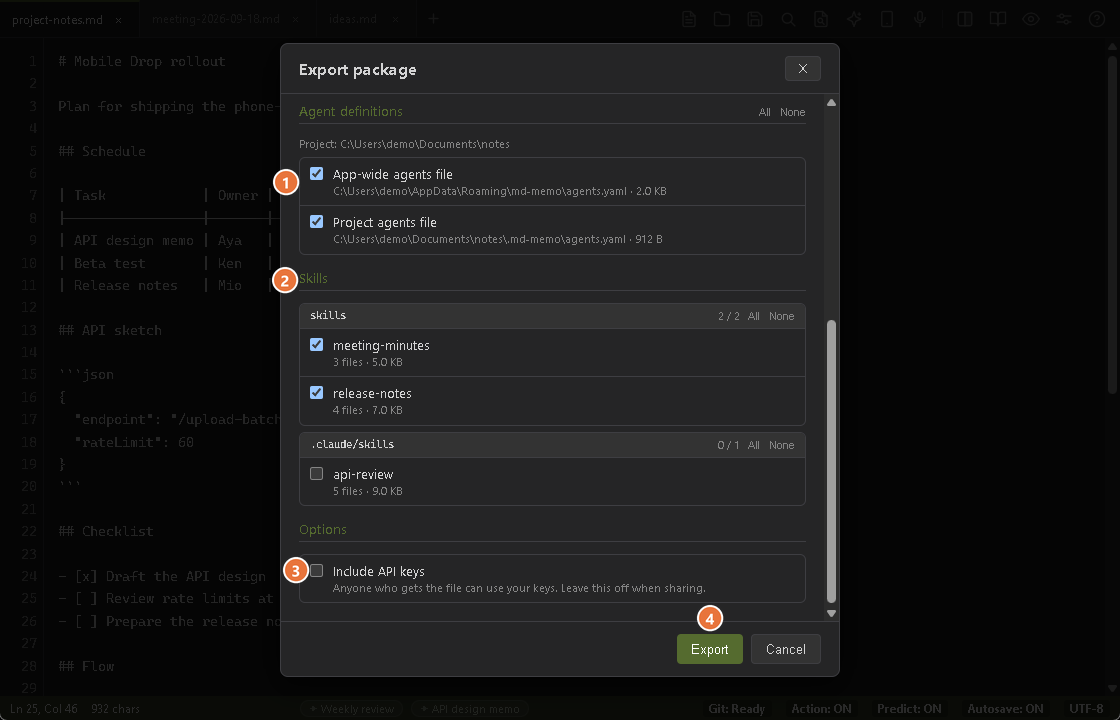The image size is (1120, 720).
Task: Click the .claude/skills group header label
Action: (352, 444)
